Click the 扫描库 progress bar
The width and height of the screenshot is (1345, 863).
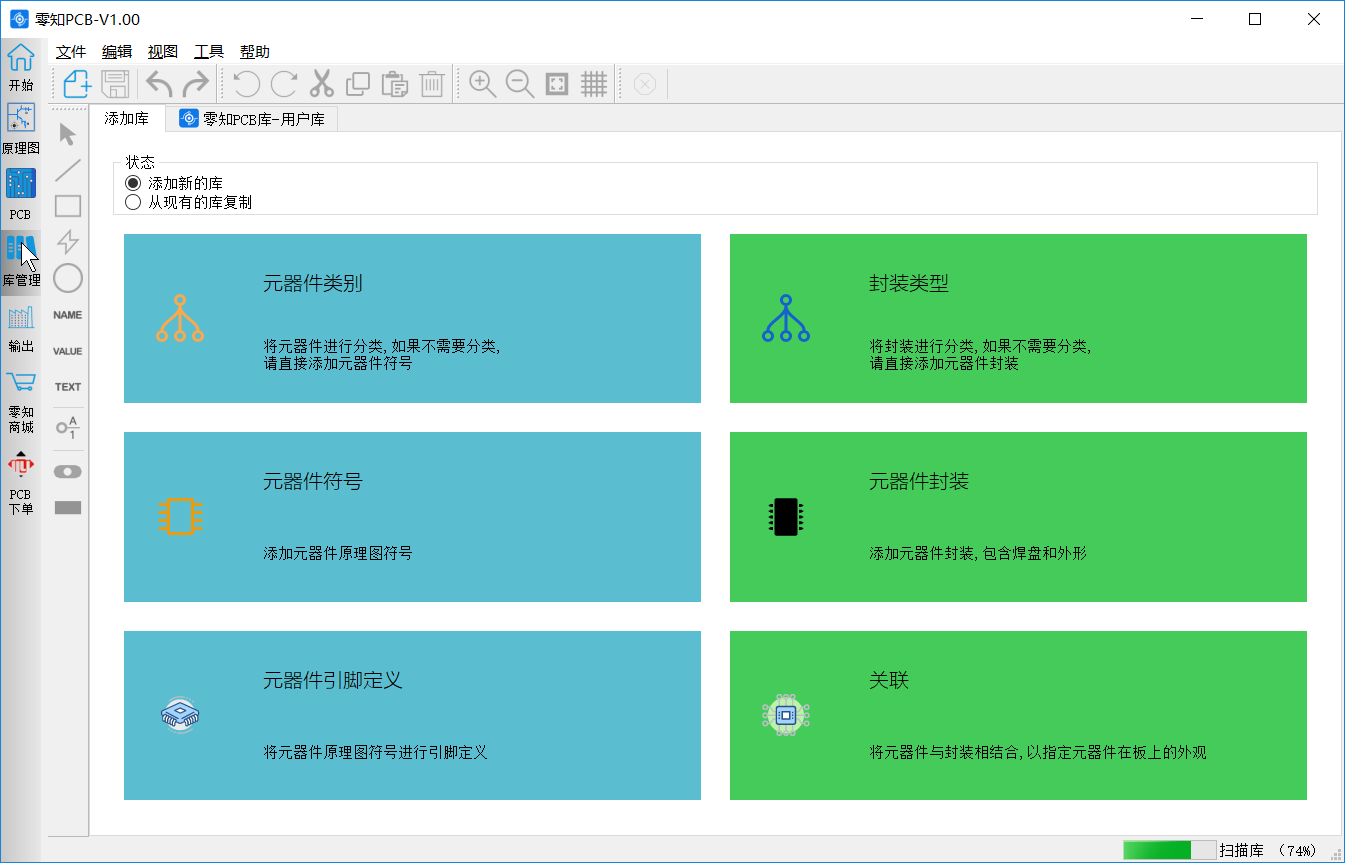point(1168,850)
